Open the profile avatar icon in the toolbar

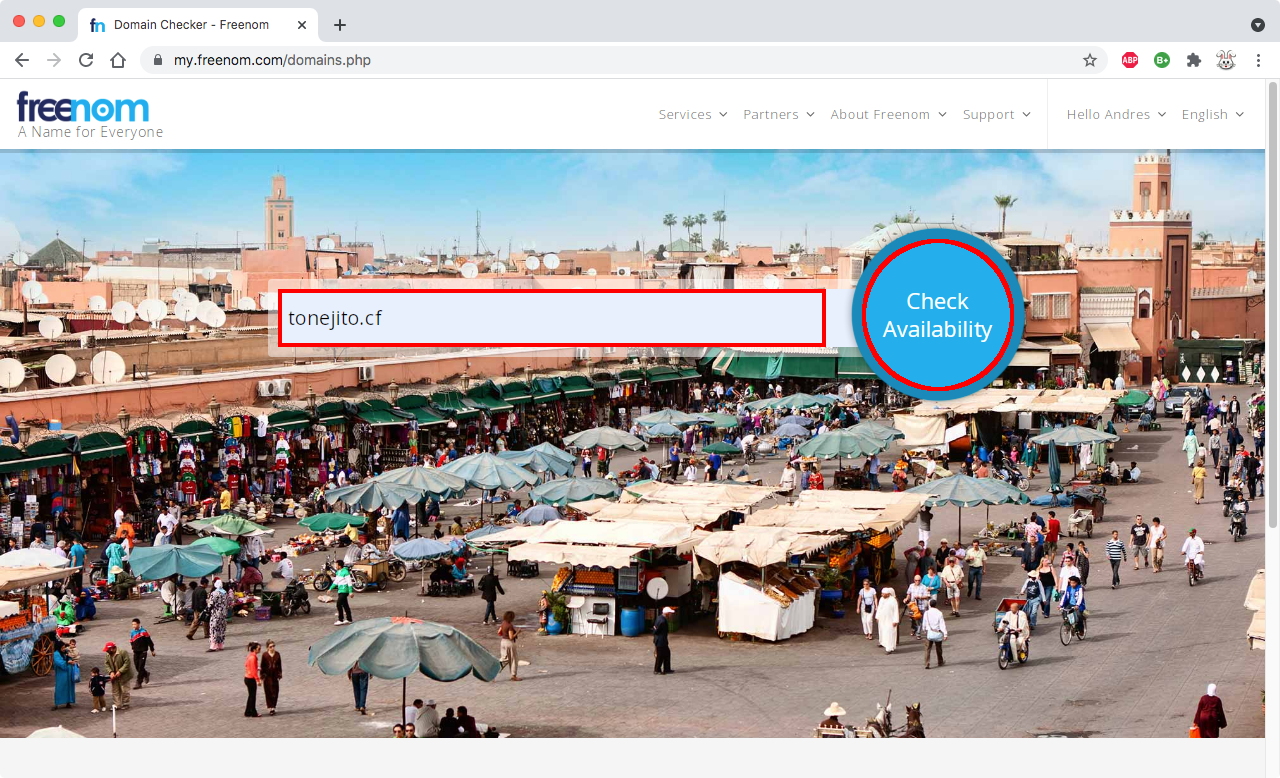tap(1225, 60)
